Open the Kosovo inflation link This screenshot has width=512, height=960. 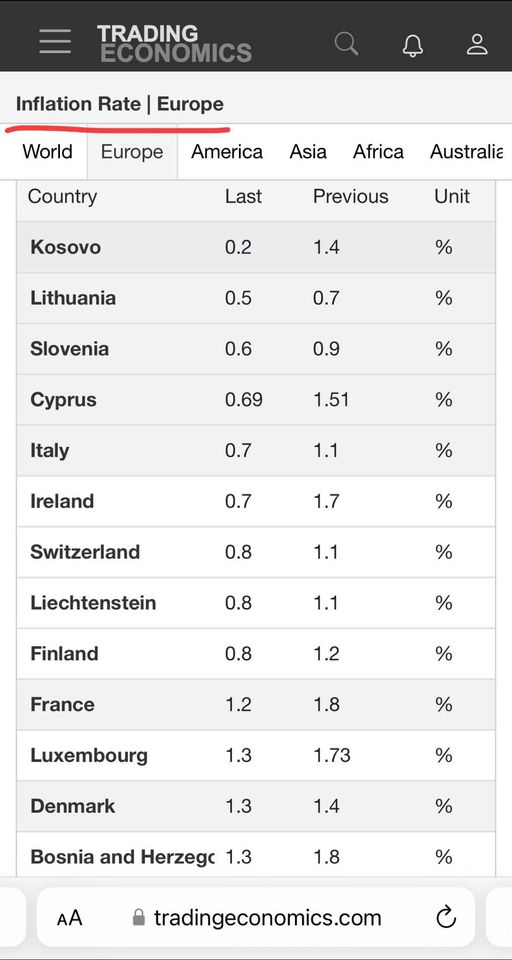click(x=66, y=247)
